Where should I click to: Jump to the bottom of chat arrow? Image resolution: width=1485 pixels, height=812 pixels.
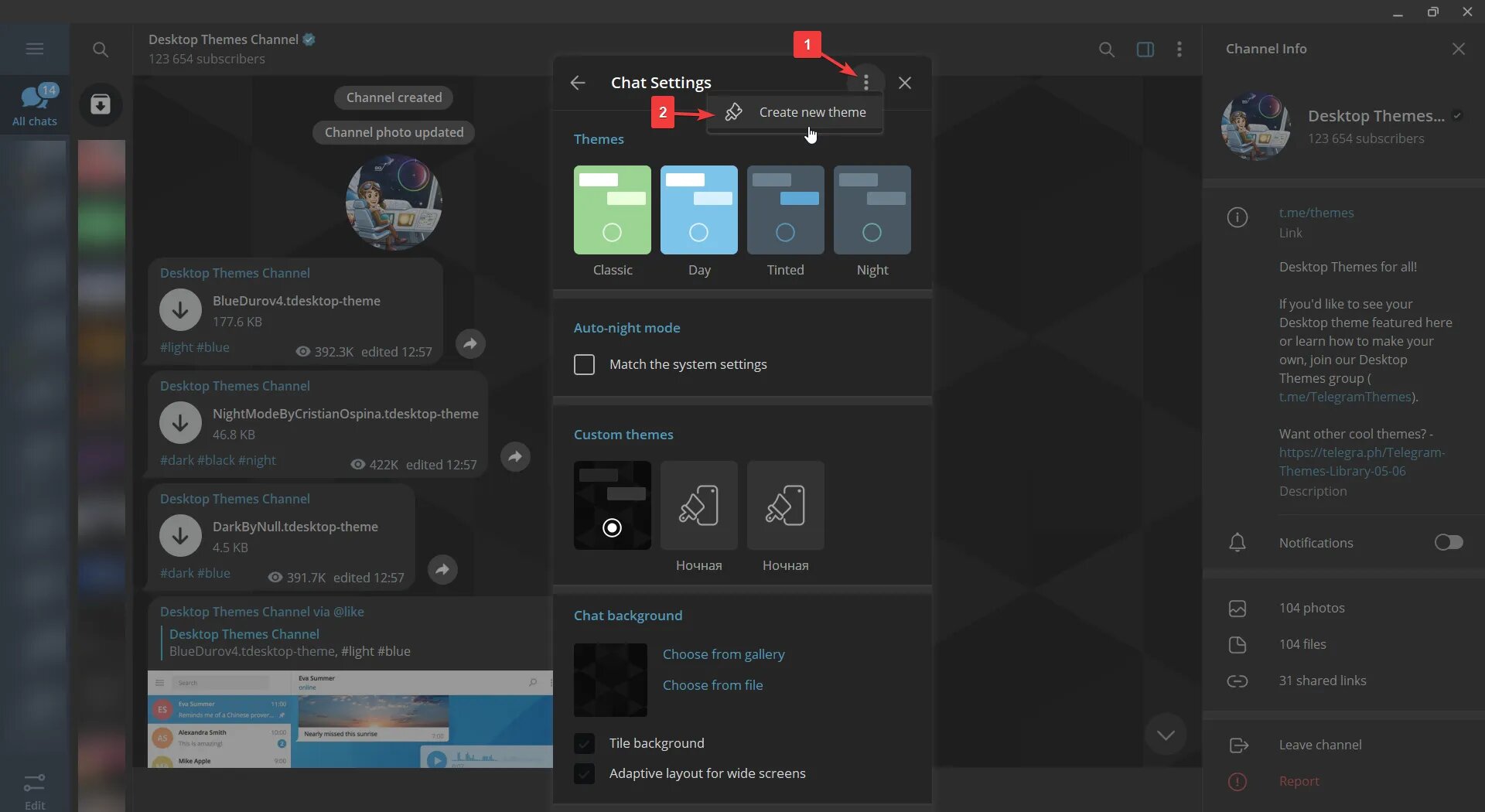click(1166, 735)
